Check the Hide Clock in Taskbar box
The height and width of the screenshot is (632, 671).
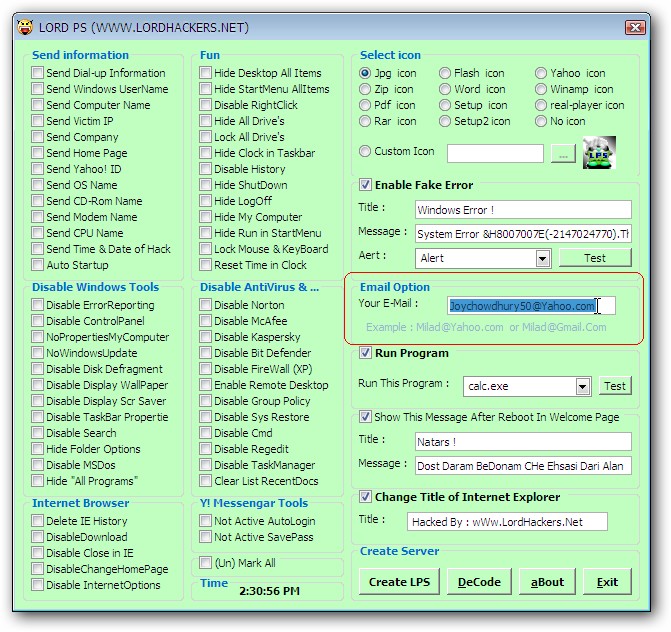click(x=205, y=153)
